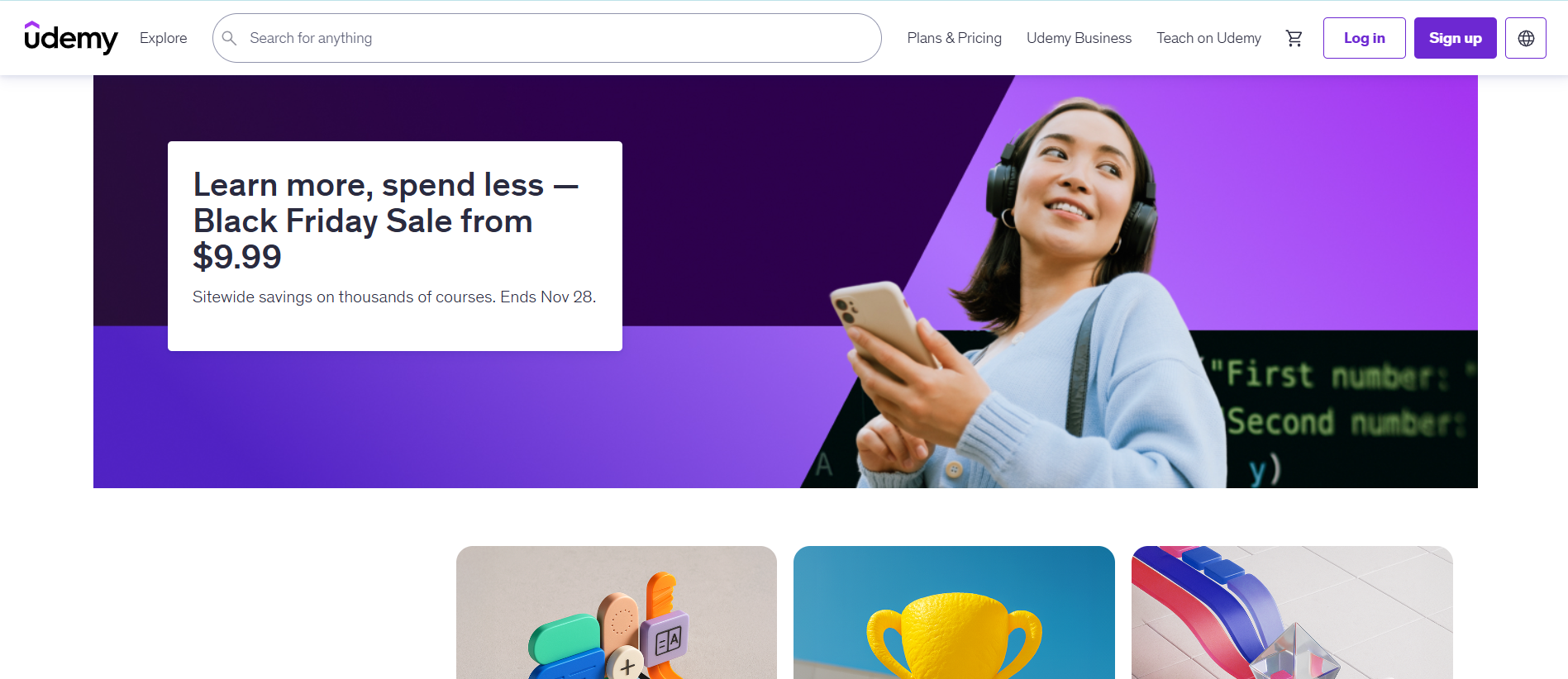
Task: Open the yellow trophy card thumbnail
Action: click(954, 612)
